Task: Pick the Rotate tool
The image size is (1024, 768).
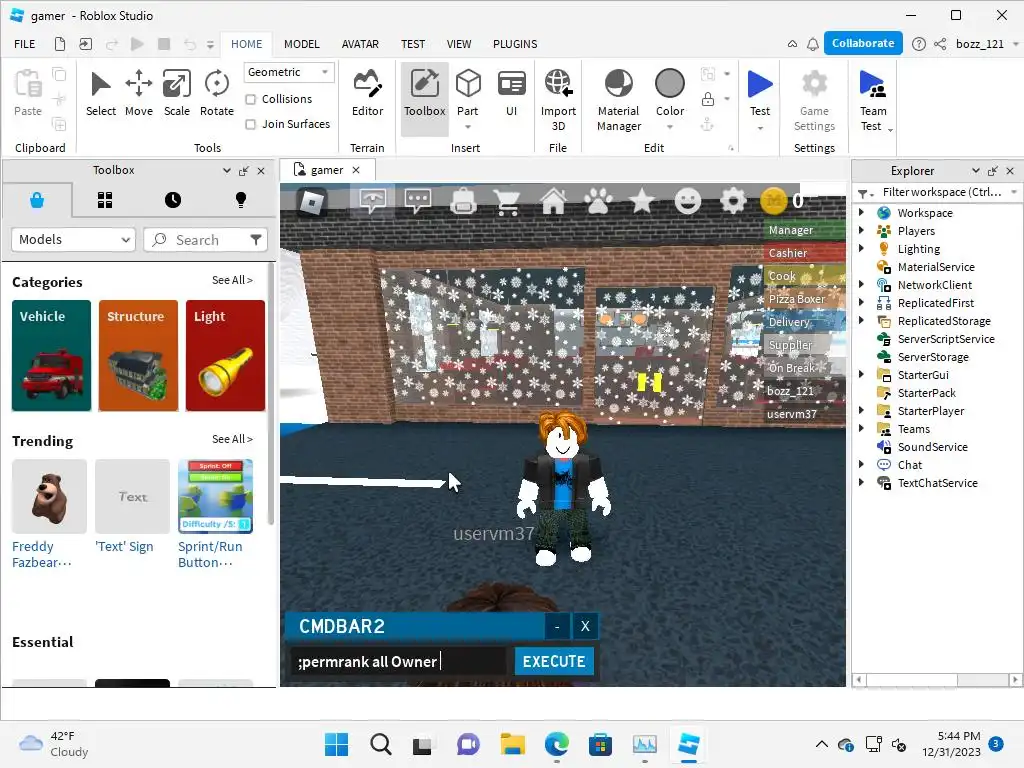Action: pyautogui.click(x=216, y=94)
